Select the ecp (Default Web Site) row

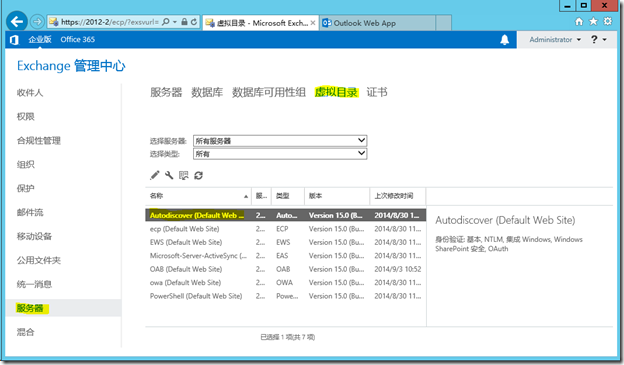point(285,229)
